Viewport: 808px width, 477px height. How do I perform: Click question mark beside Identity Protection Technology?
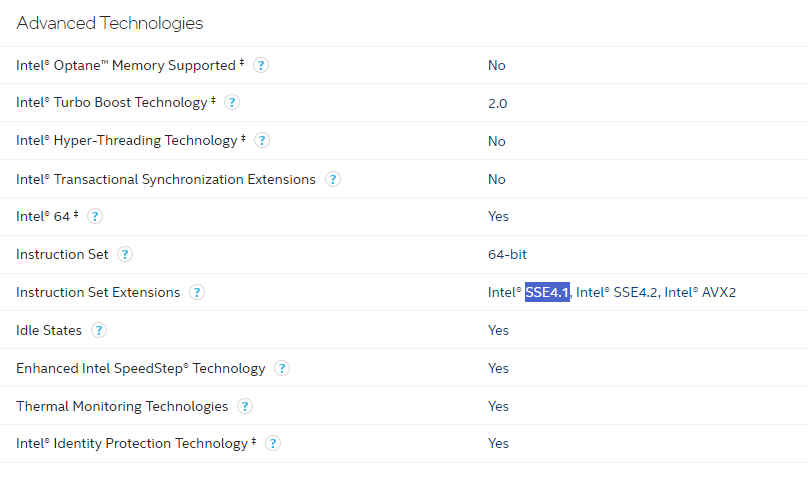pyautogui.click(x=273, y=443)
